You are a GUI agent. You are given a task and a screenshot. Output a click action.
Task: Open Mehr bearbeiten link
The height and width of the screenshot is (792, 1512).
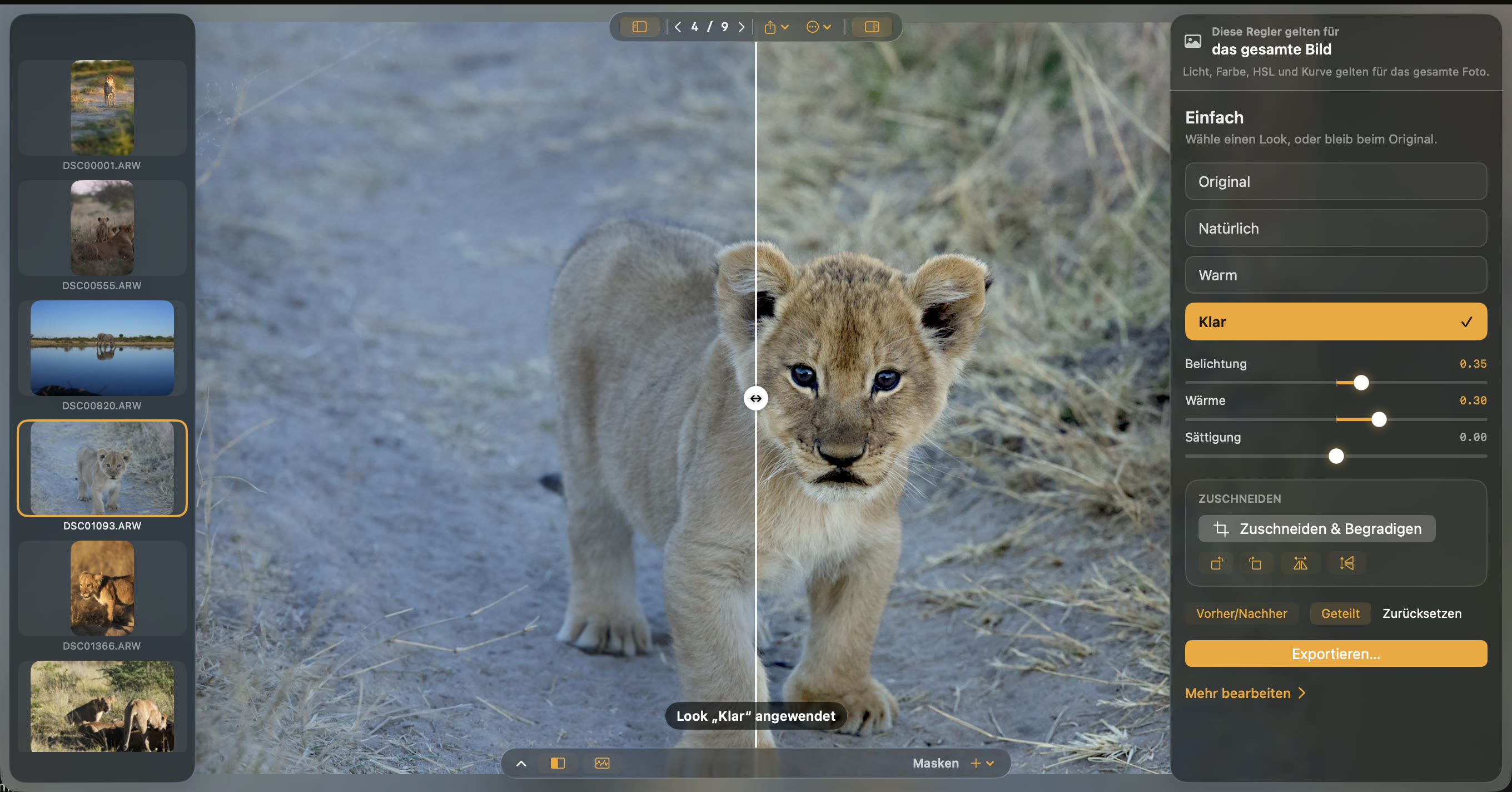pyautogui.click(x=1245, y=694)
